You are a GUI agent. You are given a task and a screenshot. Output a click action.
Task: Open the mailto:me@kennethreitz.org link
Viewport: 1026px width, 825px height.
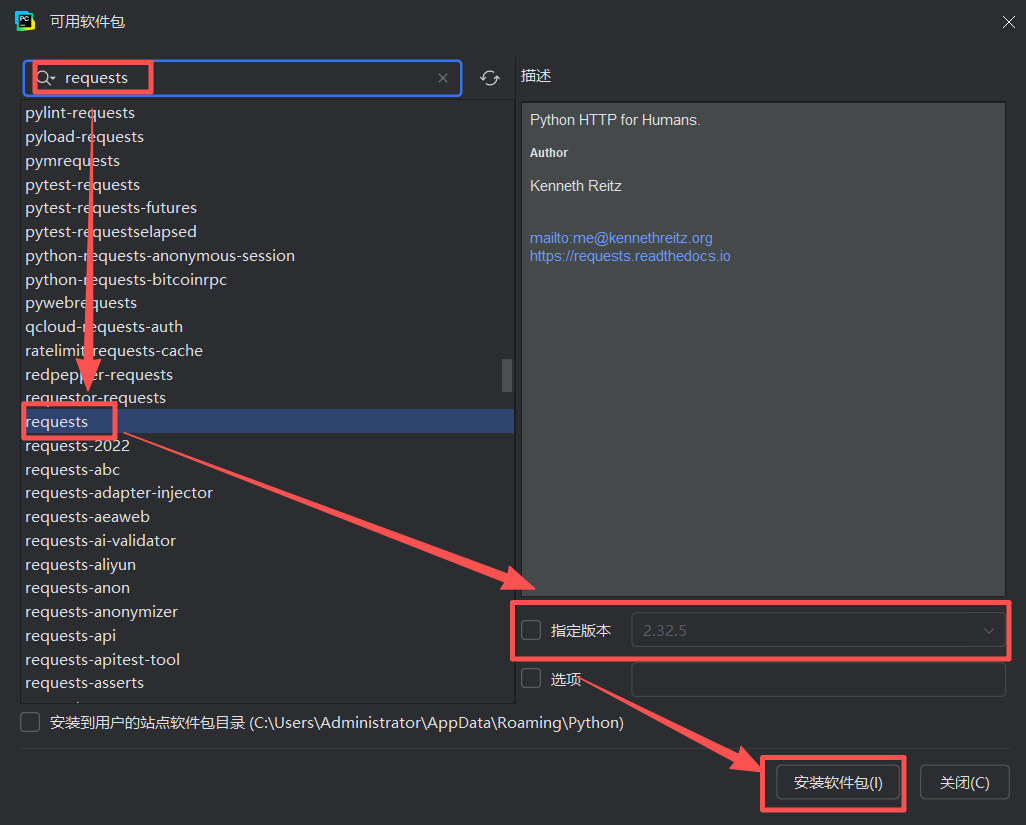point(621,238)
